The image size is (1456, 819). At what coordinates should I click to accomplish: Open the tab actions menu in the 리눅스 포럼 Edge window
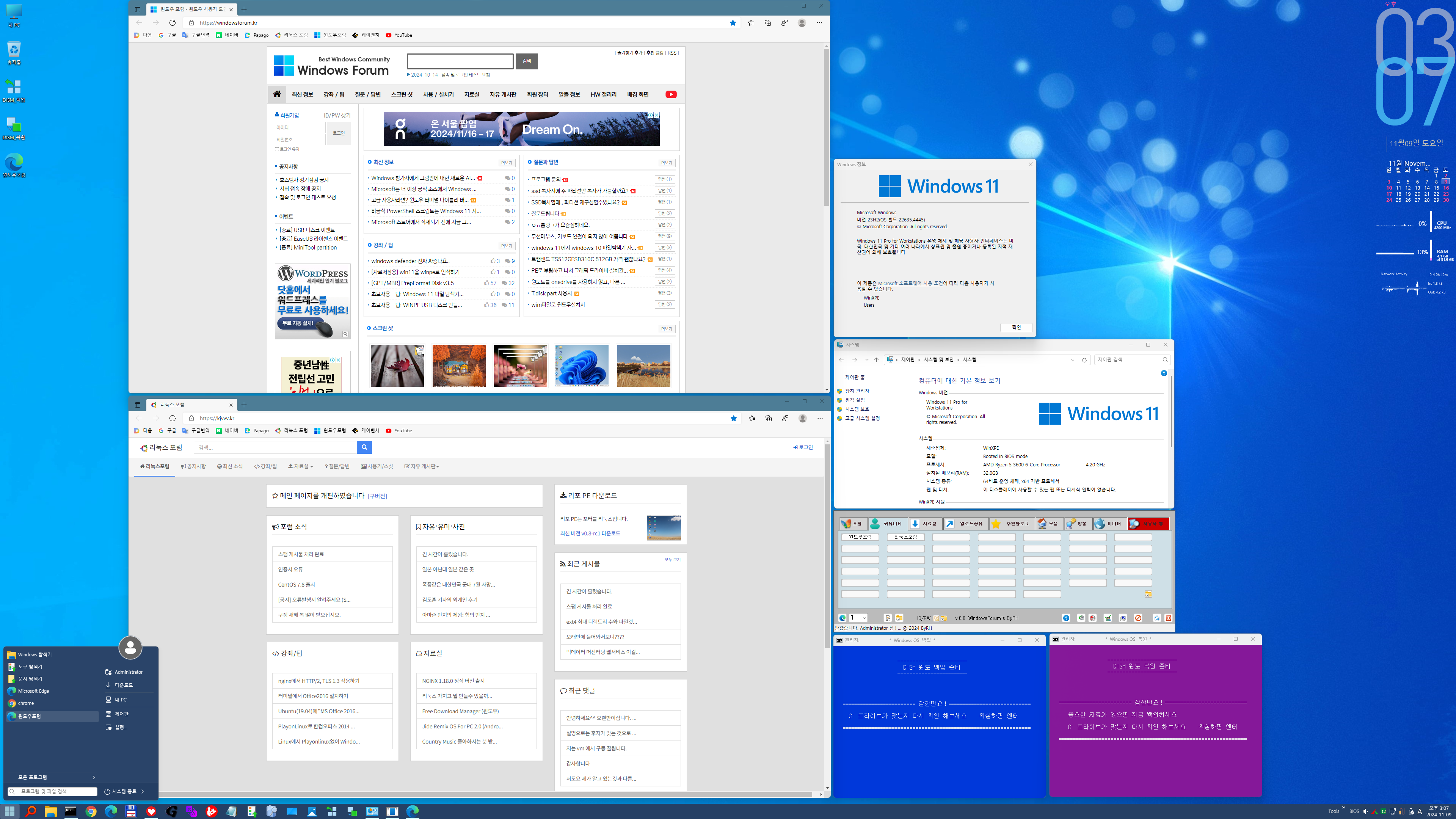click(x=137, y=405)
